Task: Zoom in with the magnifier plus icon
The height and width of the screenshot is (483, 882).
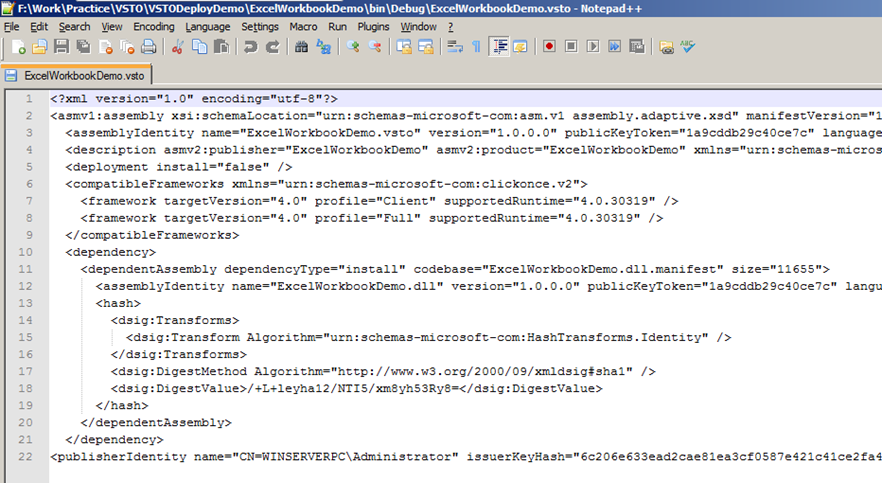Action: 353,47
